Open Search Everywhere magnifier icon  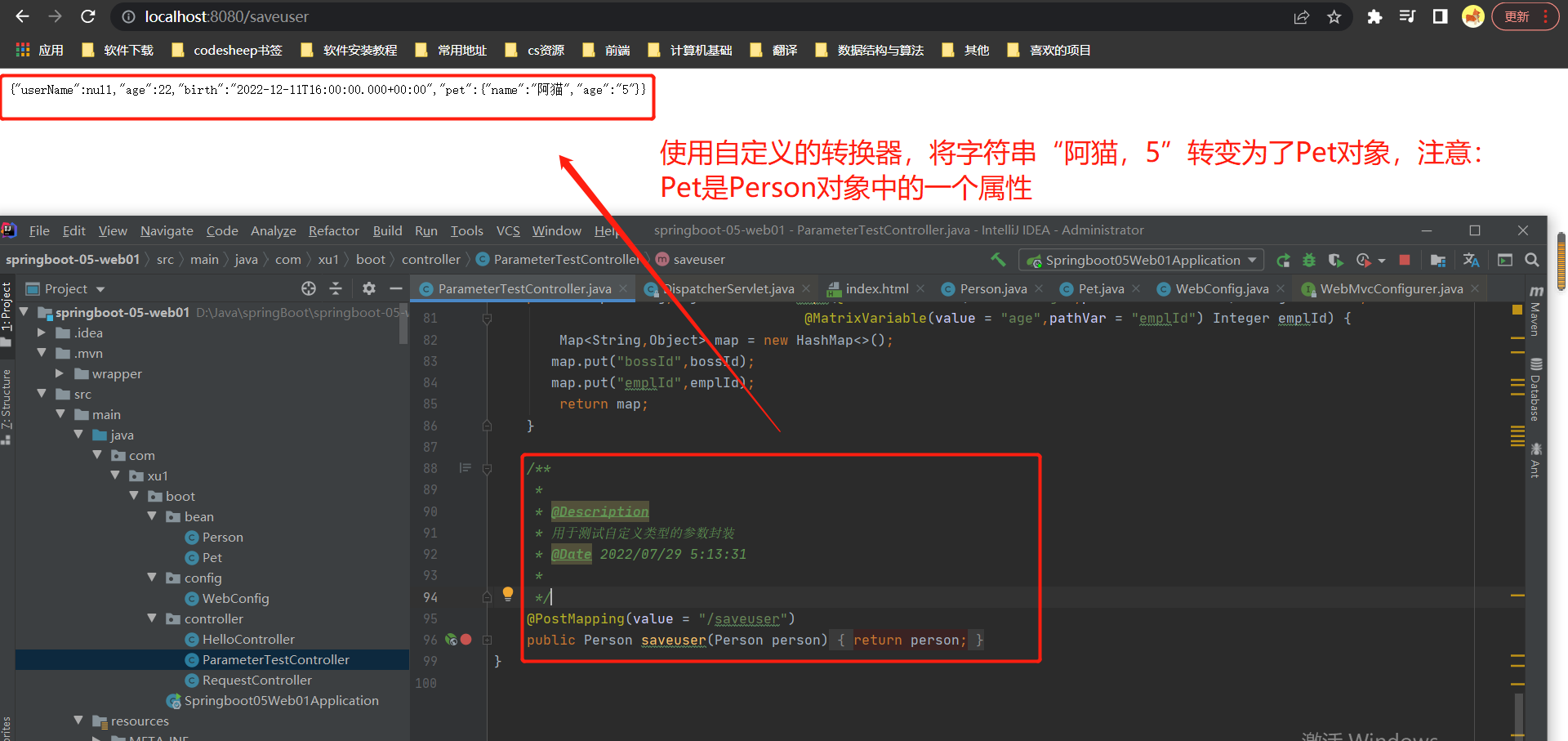point(1532,260)
